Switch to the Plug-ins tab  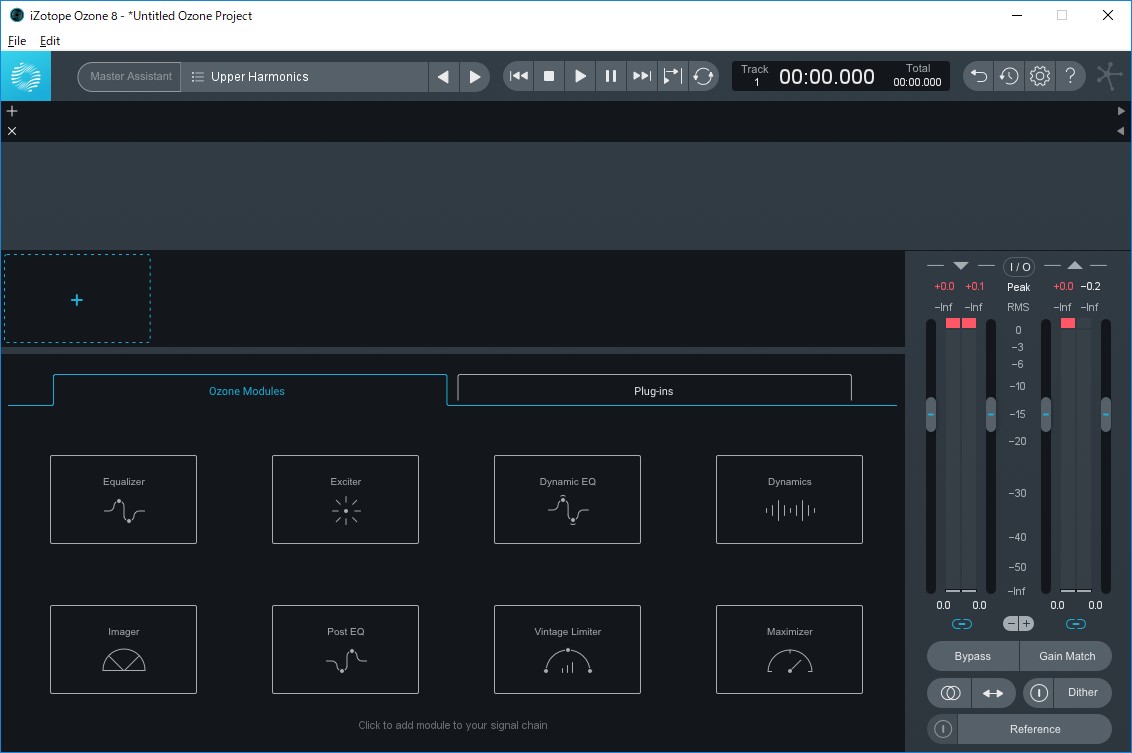pos(653,391)
